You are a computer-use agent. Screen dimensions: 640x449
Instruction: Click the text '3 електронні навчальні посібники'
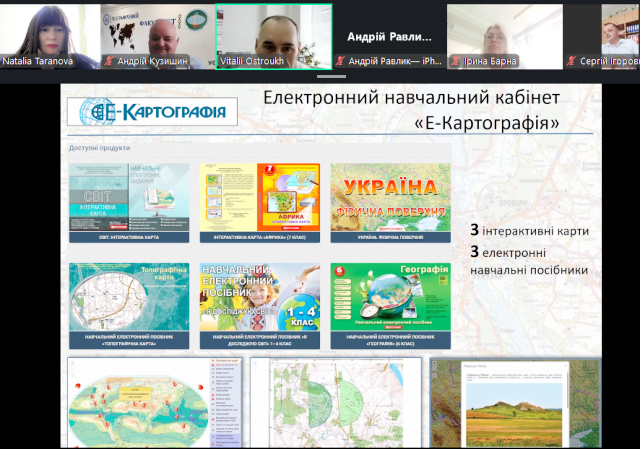529,261
